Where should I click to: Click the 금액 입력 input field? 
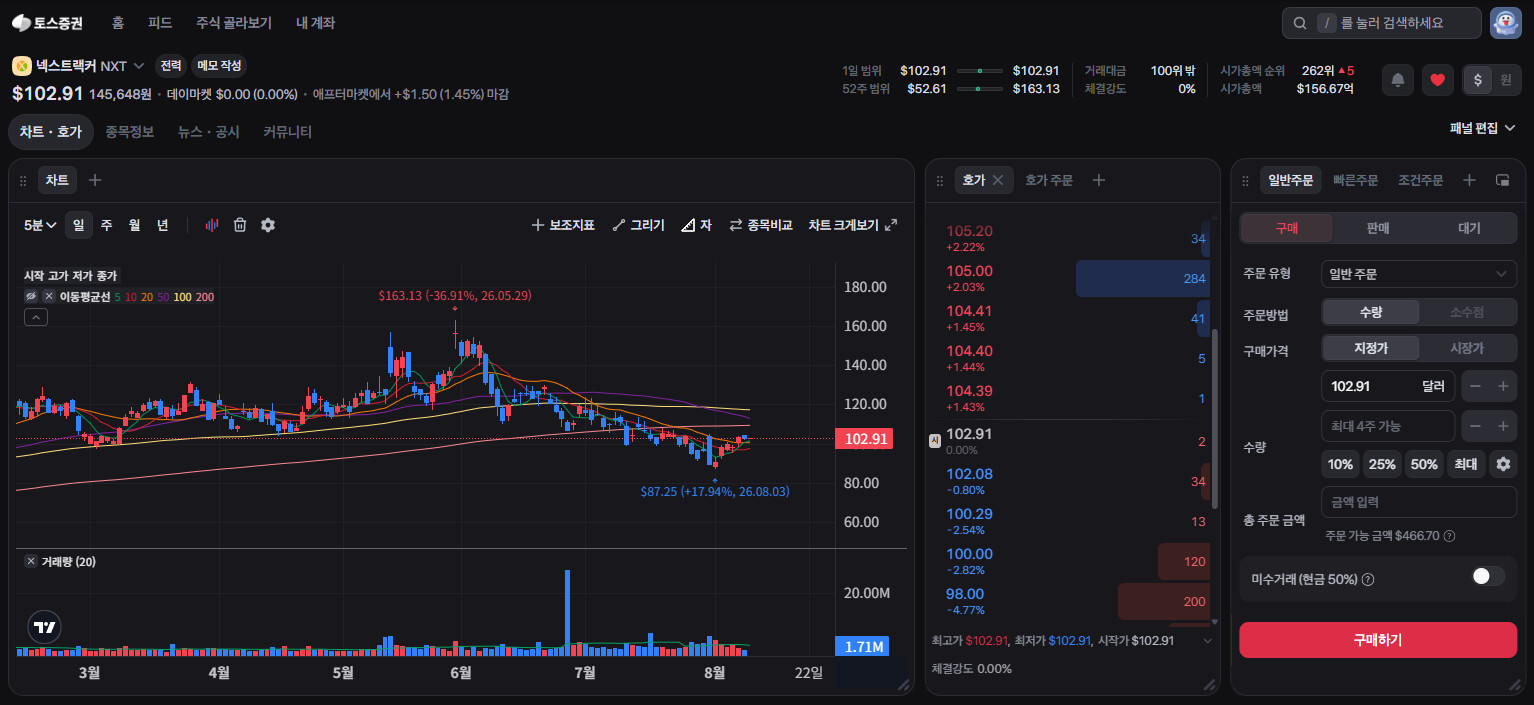tap(1419, 502)
